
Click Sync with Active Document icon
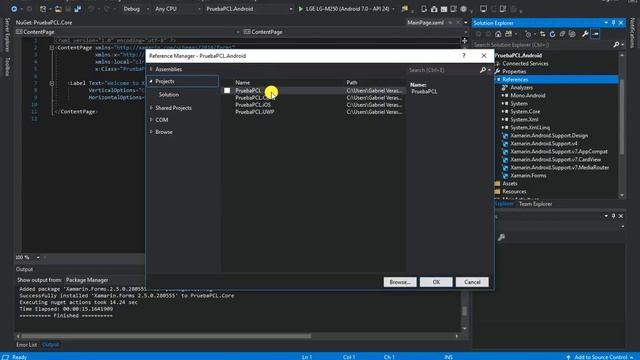(542, 34)
